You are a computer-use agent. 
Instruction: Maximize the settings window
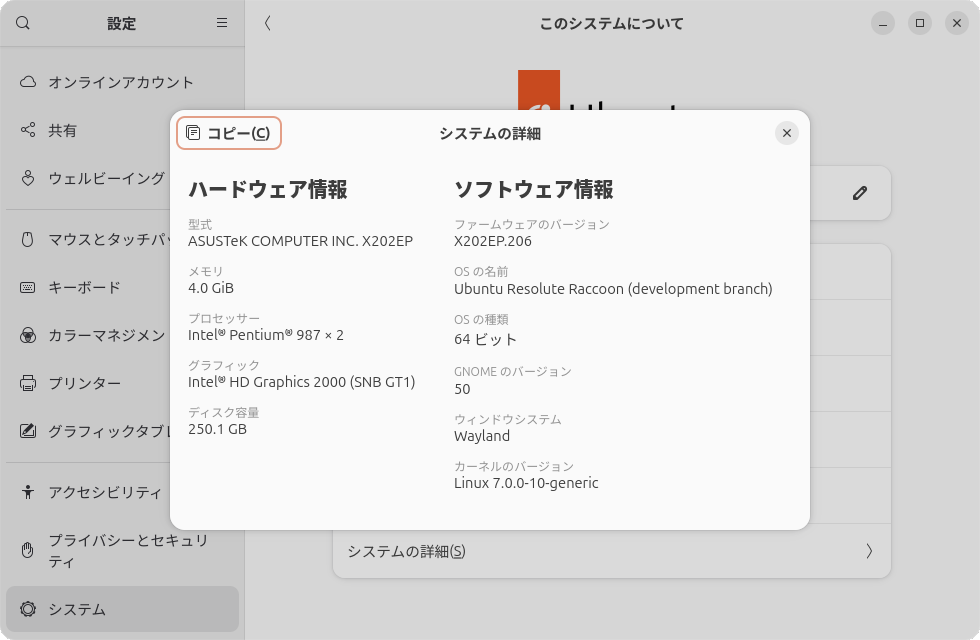pyautogui.click(x=920, y=23)
